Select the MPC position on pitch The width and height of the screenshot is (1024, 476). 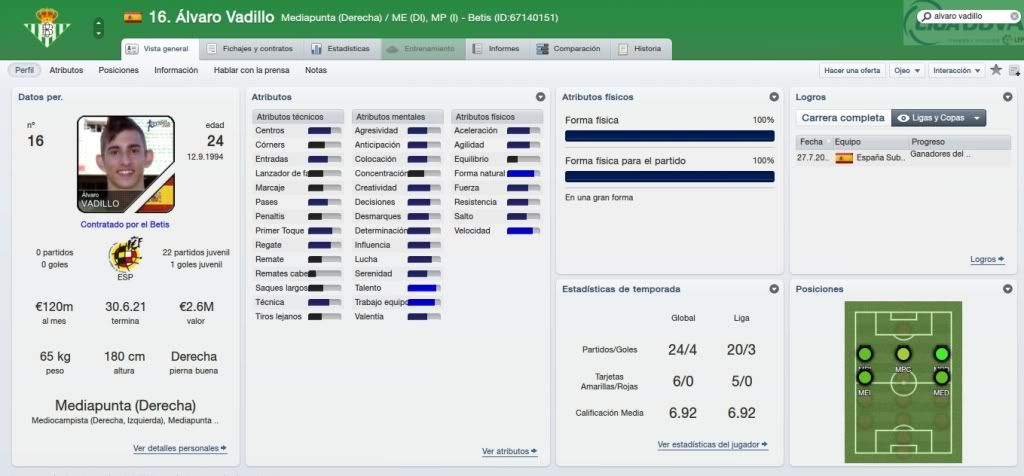tap(903, 354)
